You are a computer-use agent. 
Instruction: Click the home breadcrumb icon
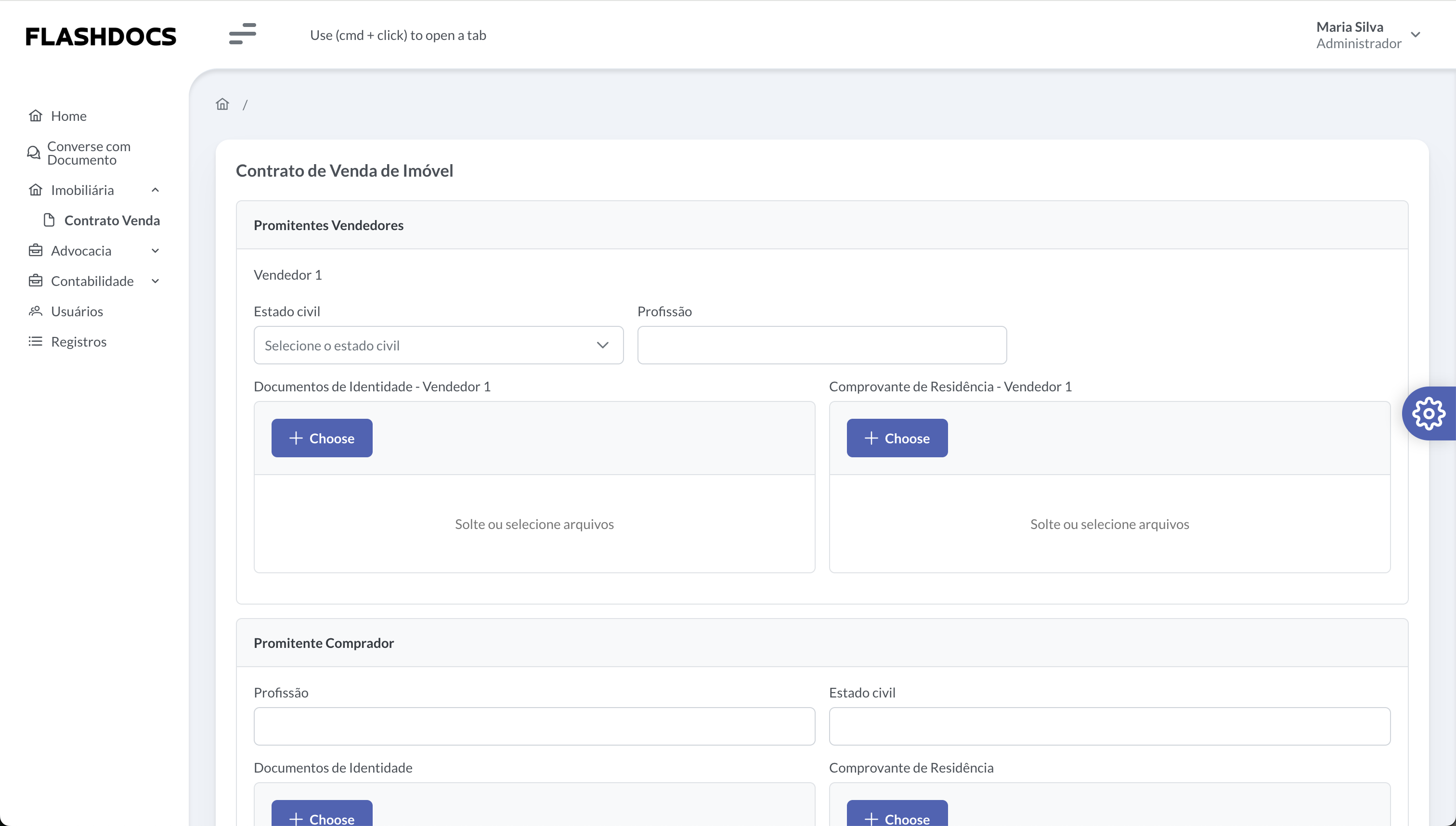[222, 104]
